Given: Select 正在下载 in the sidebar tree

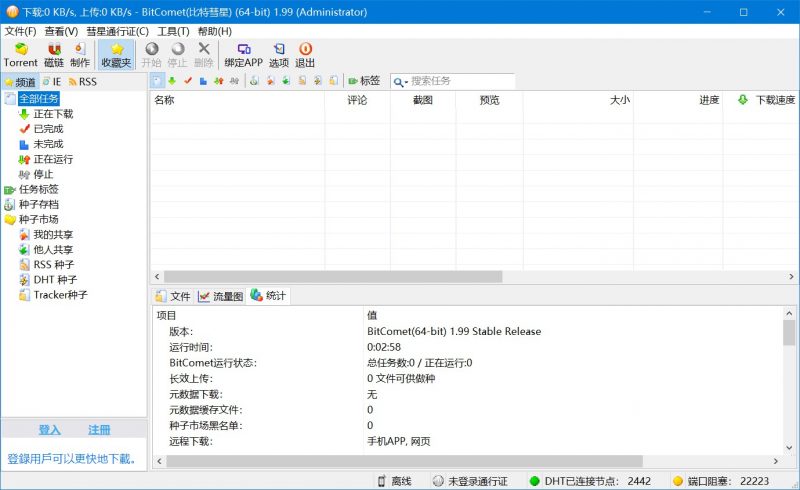Looking at the screenshot, I should point(53,114).
